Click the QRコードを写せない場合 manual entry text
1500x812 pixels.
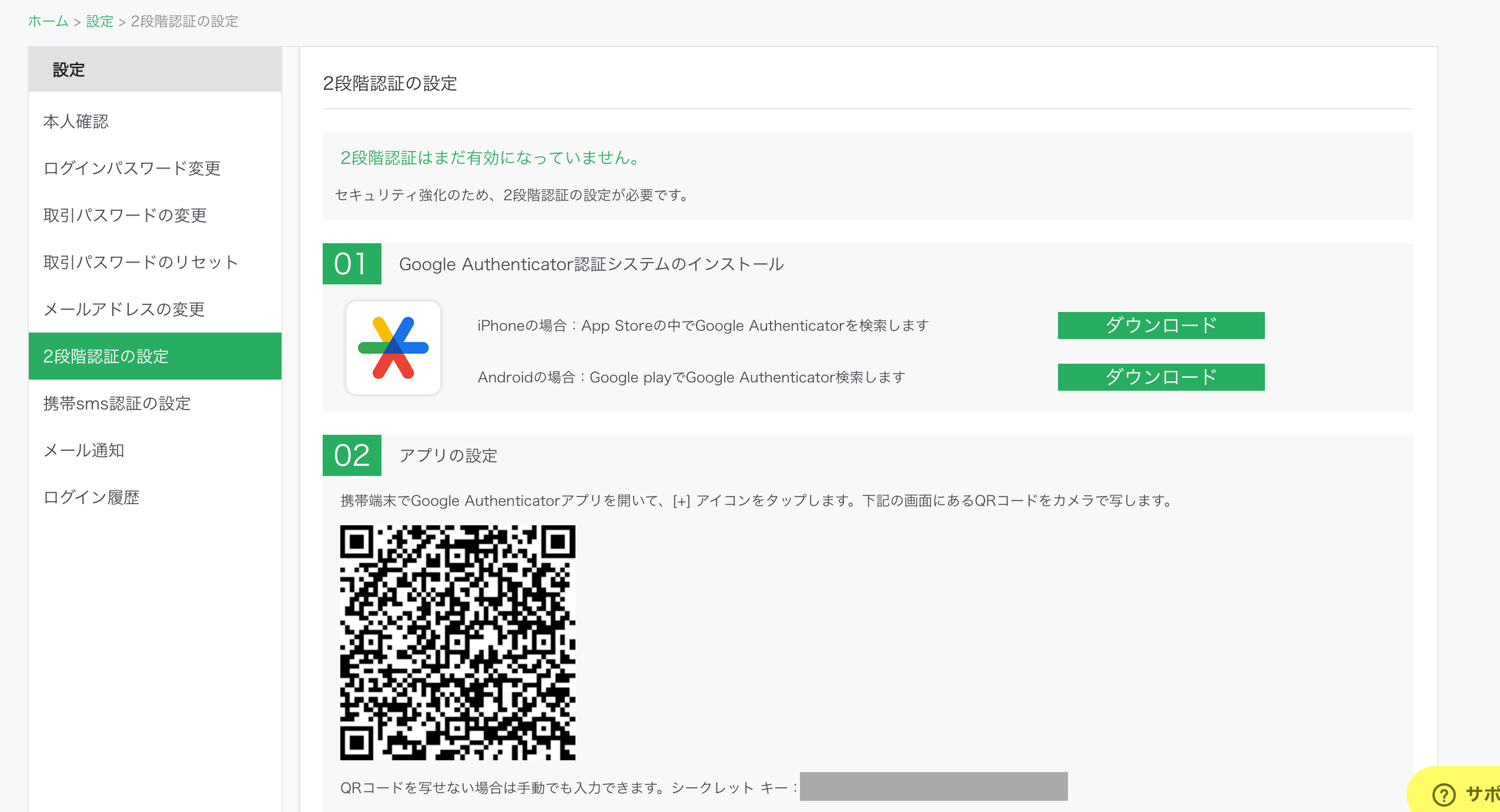tap(569, 787)
